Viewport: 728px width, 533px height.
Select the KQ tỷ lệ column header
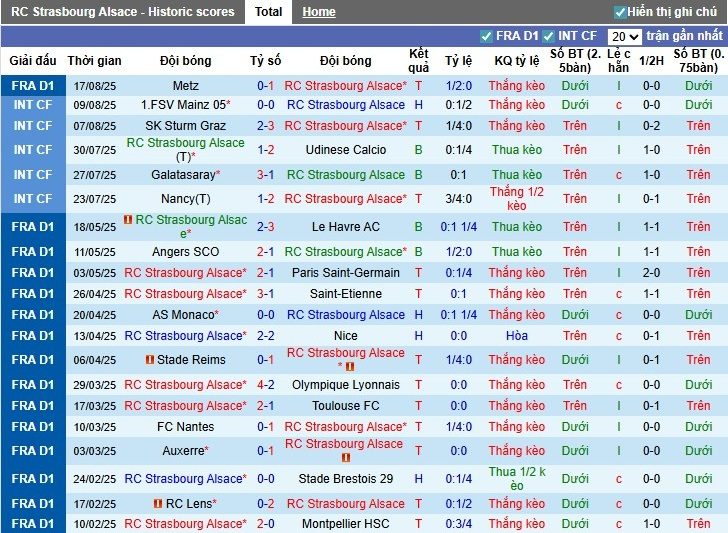click(x=517, y=61)
